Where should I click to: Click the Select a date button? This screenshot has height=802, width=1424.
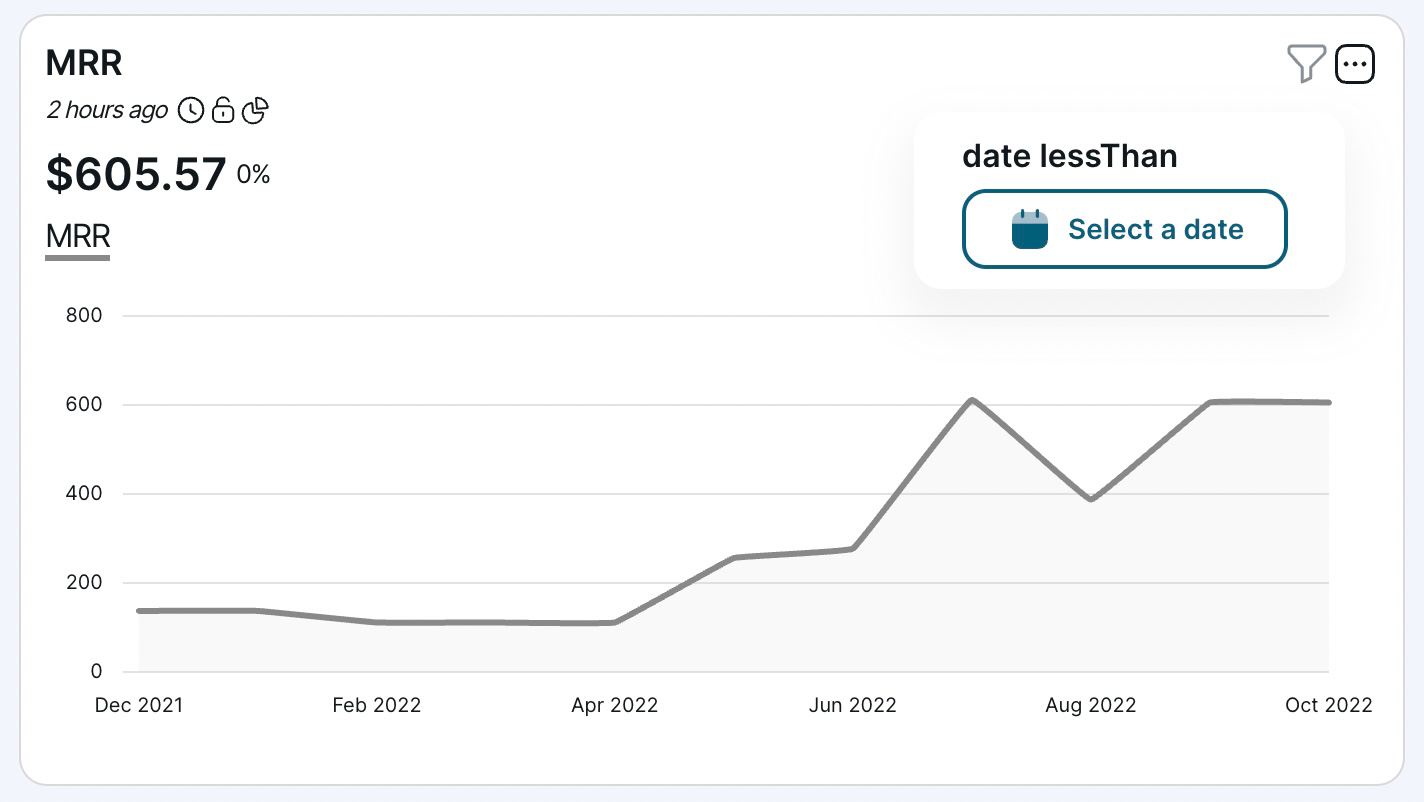click(x=1124, y=229)
